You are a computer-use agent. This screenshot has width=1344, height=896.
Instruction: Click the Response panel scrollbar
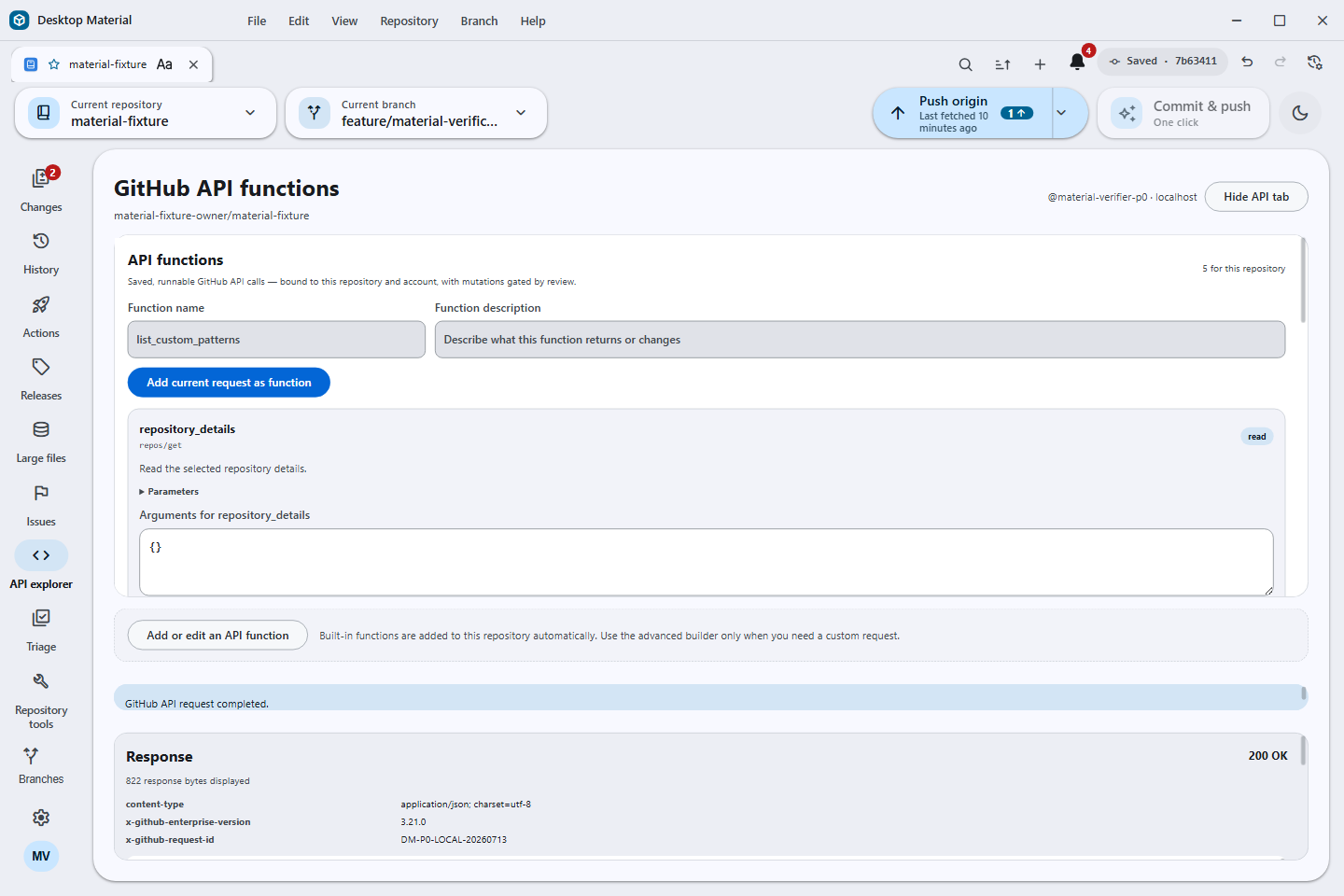1303,750
